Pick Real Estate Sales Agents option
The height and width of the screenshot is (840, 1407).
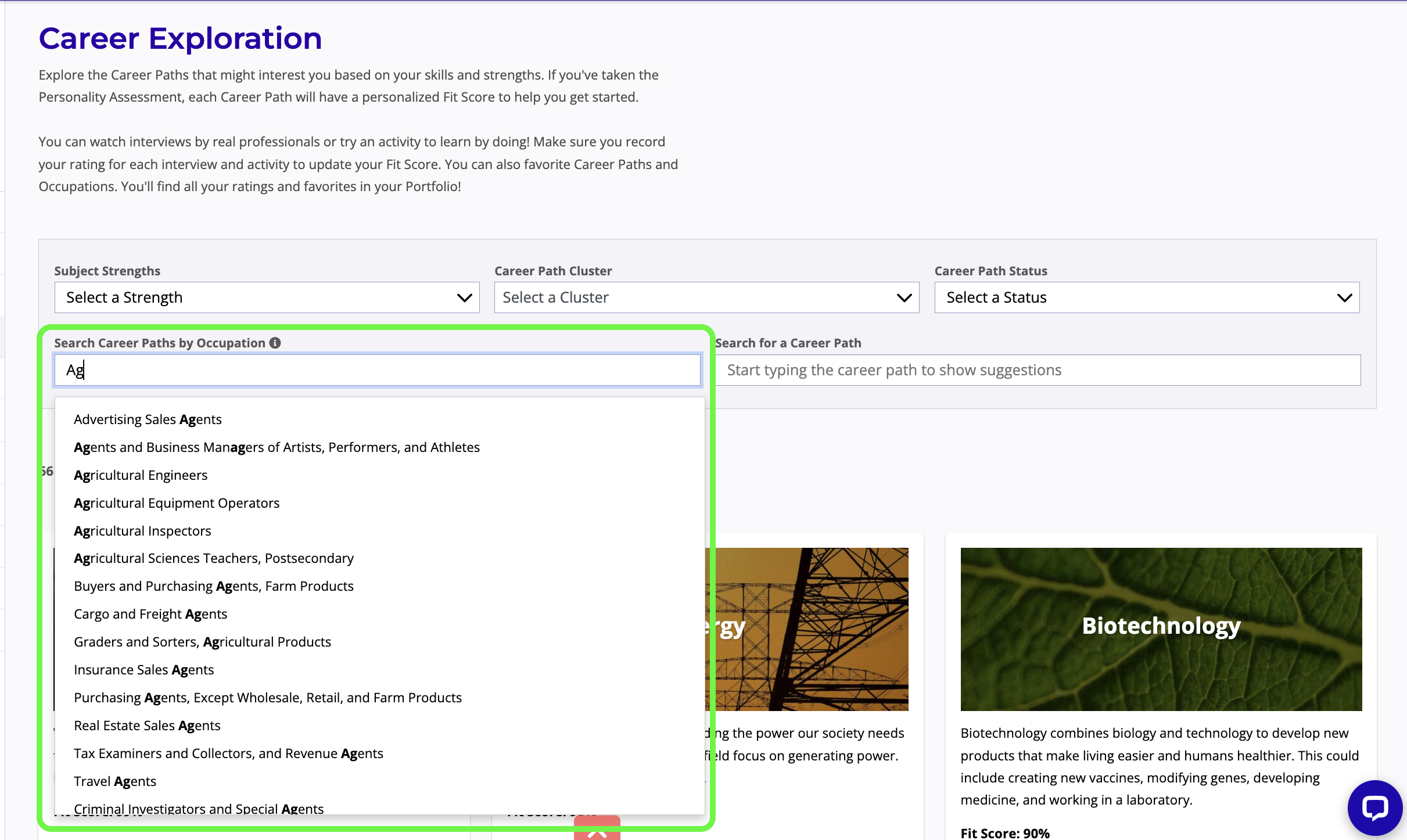(147, 726)
